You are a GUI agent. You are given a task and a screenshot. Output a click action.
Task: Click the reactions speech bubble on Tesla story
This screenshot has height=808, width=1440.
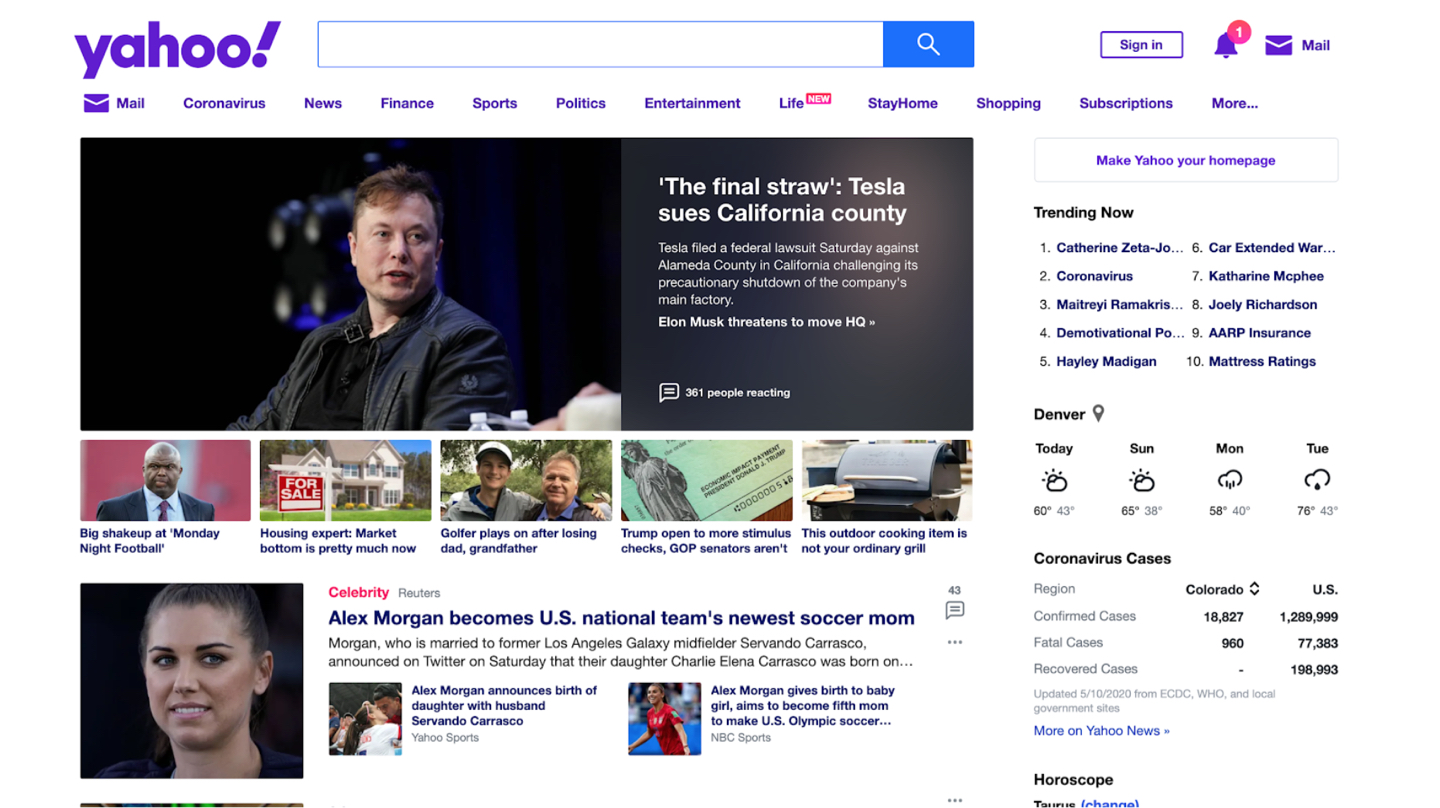[668, 392]
